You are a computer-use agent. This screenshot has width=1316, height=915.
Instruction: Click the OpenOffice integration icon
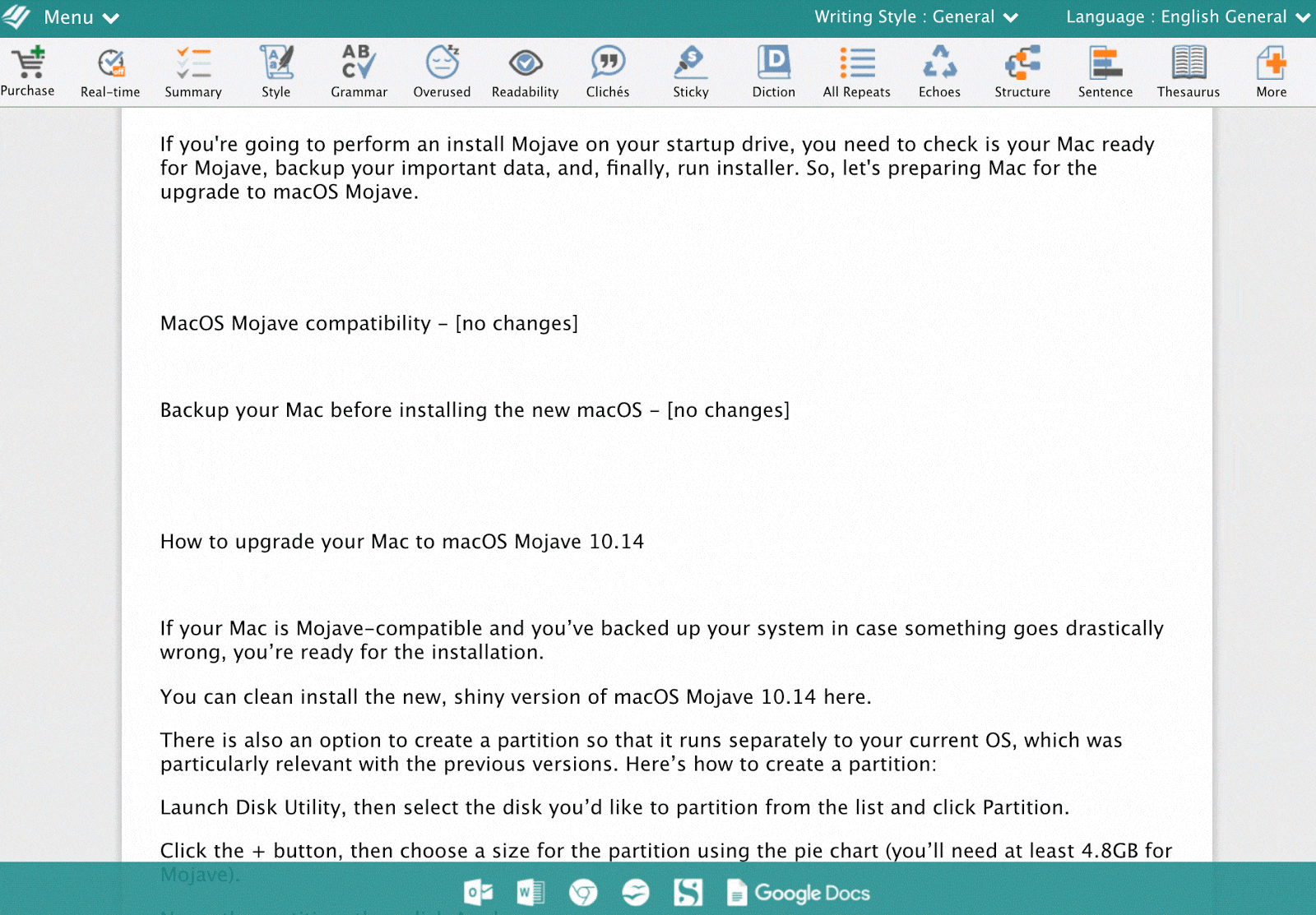(x=636, y=892)
